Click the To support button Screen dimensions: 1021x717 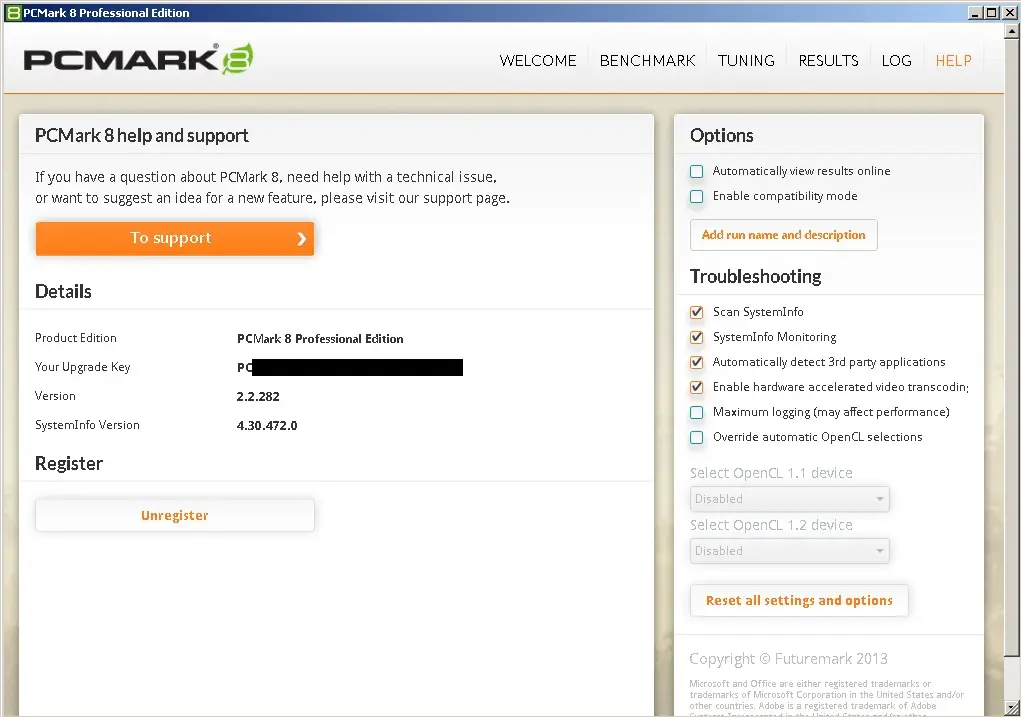click(x=175, y=238)
